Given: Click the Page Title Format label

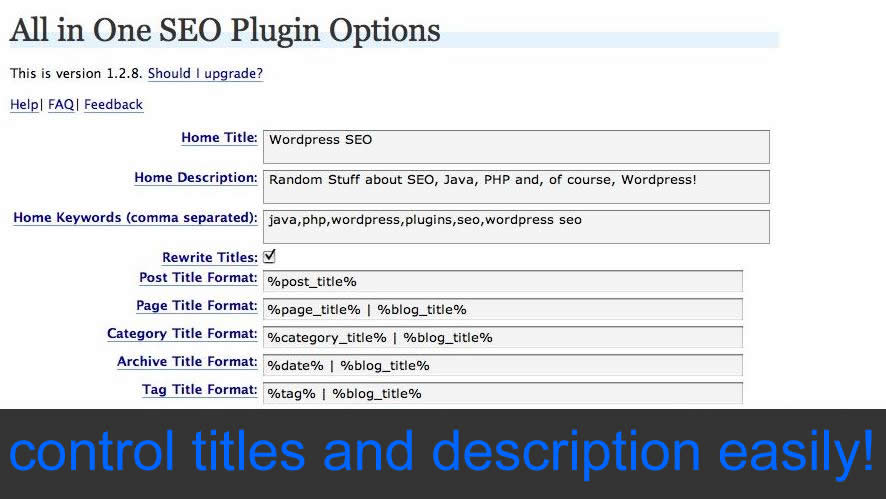Looking at the screenshot, I should pos(197,306).
